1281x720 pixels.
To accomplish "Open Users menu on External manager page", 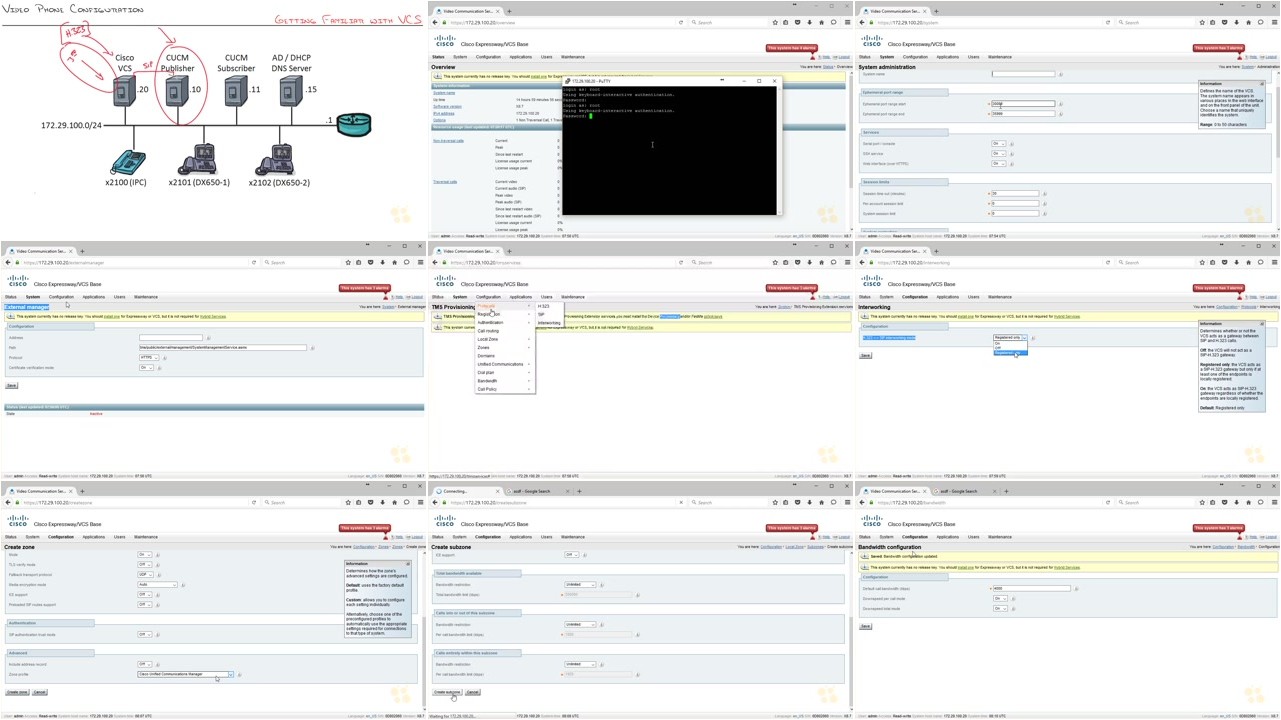I will [119, 297].
